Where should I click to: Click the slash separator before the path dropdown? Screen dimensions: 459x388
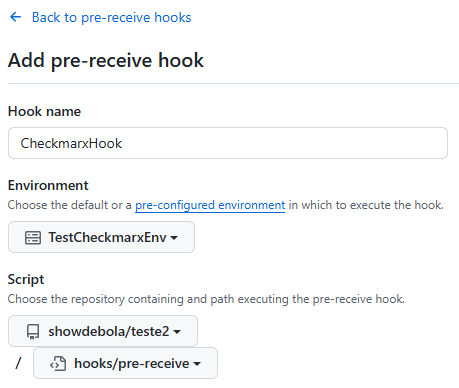(19, 363)
